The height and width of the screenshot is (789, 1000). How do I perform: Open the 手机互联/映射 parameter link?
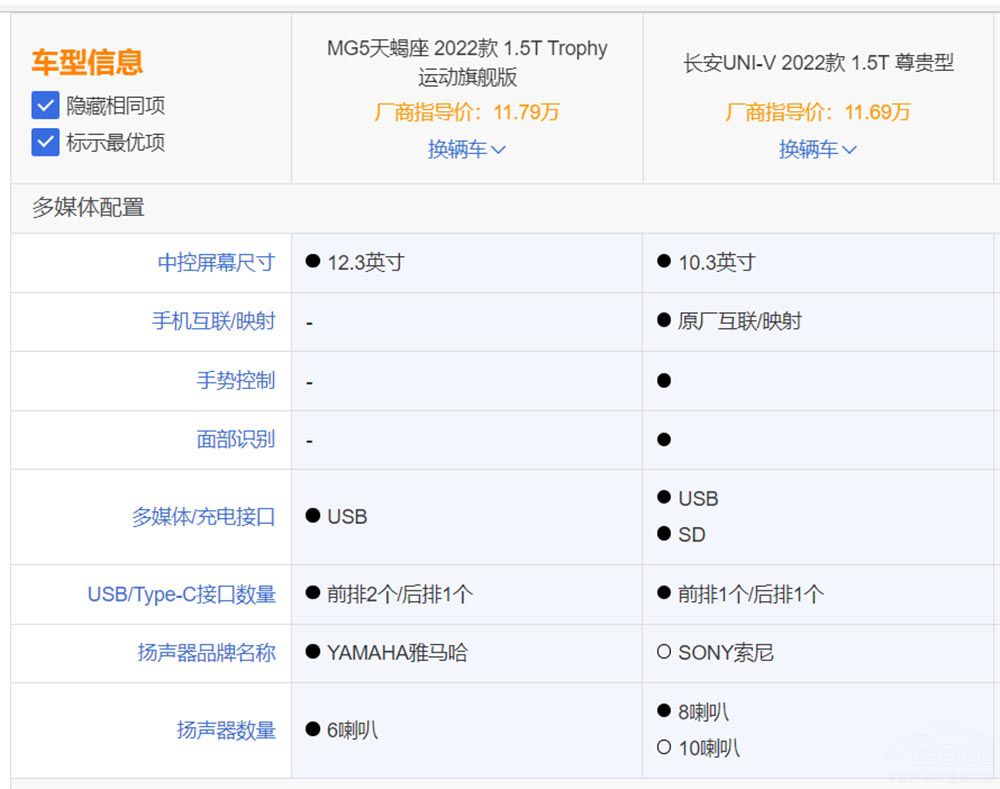[x=213, y=321]
